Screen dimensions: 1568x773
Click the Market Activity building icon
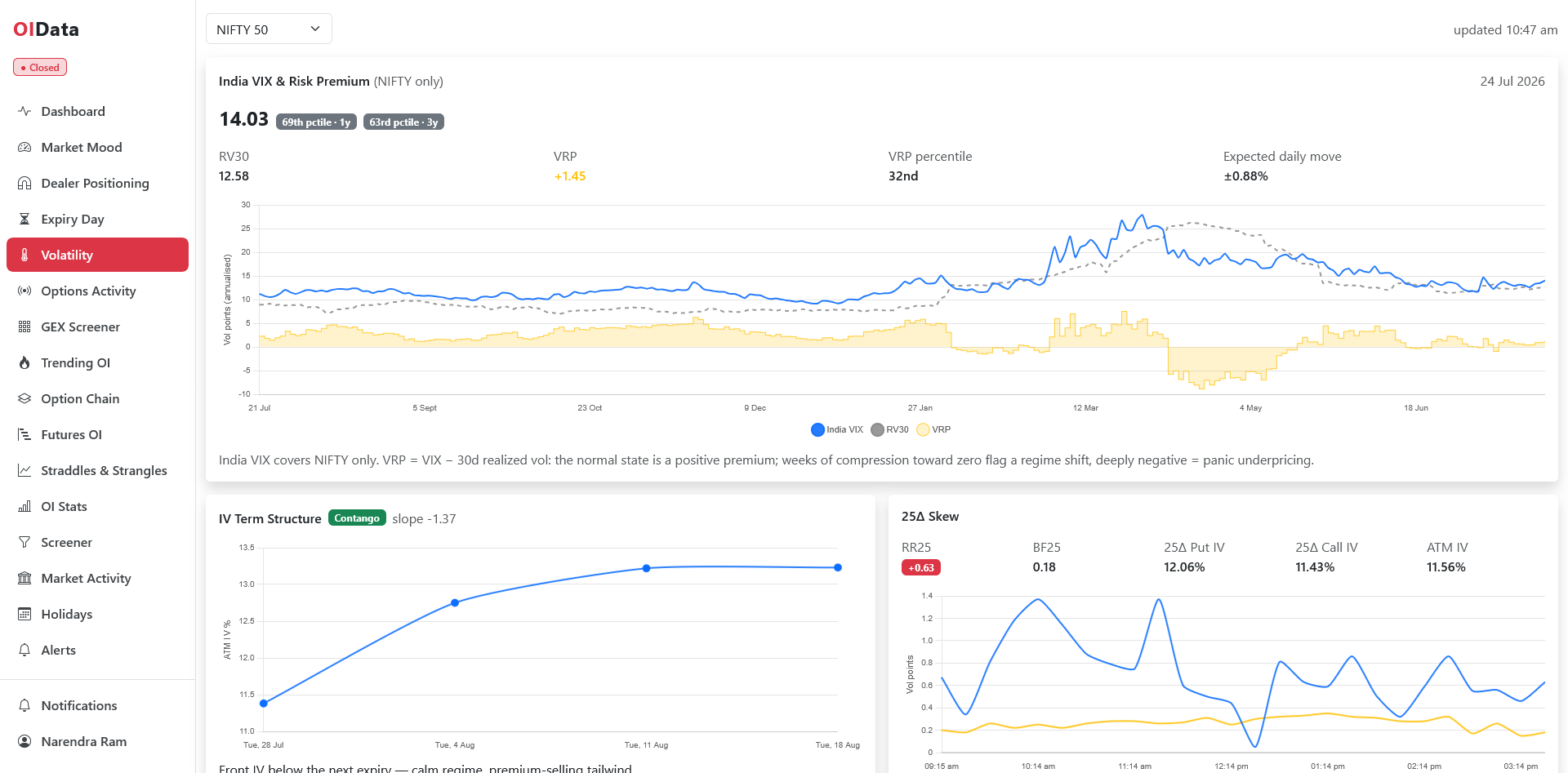coord(24,578)
